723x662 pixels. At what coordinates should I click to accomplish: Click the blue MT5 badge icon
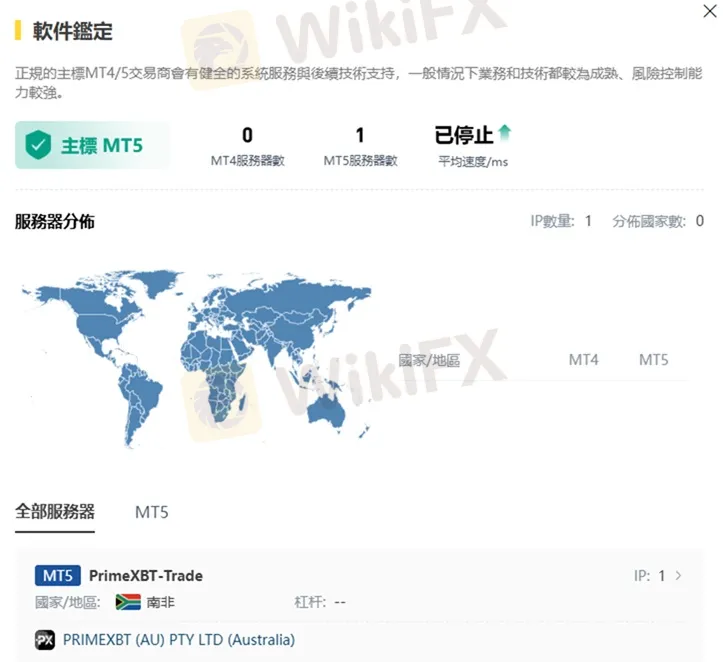click(x=57, y=575)
